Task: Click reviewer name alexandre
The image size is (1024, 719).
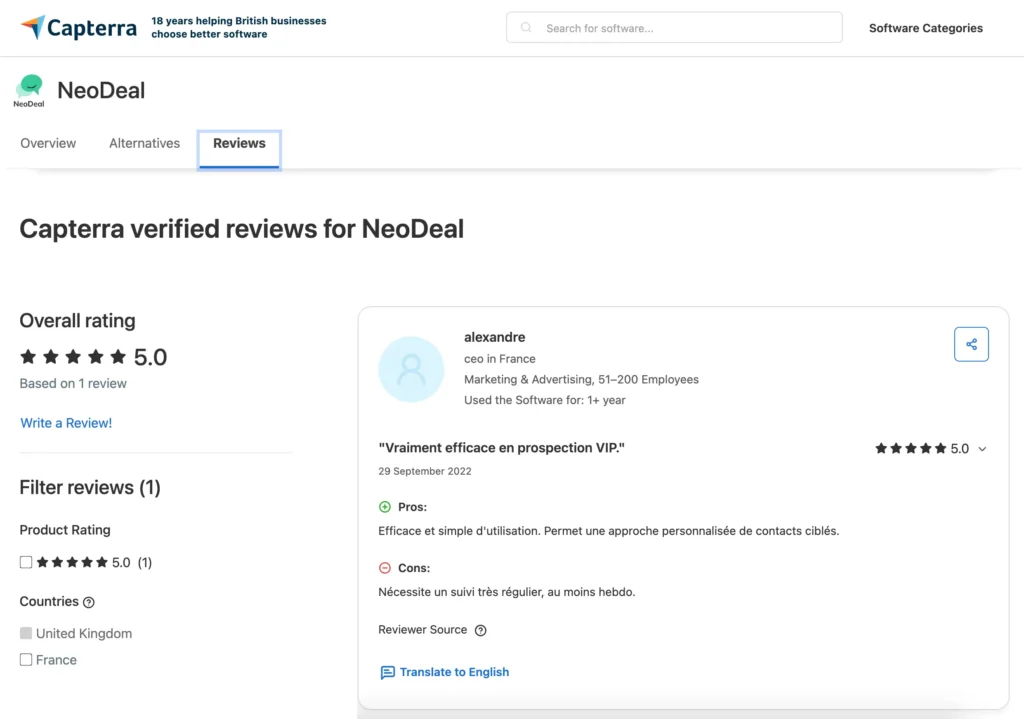Action: click(x=494, y=337)
